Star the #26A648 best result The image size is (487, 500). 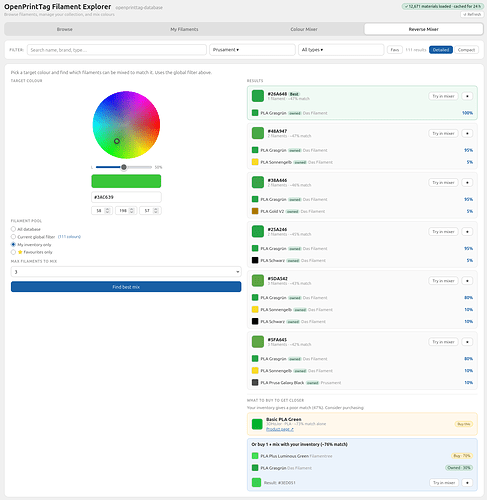click(467, 96)
